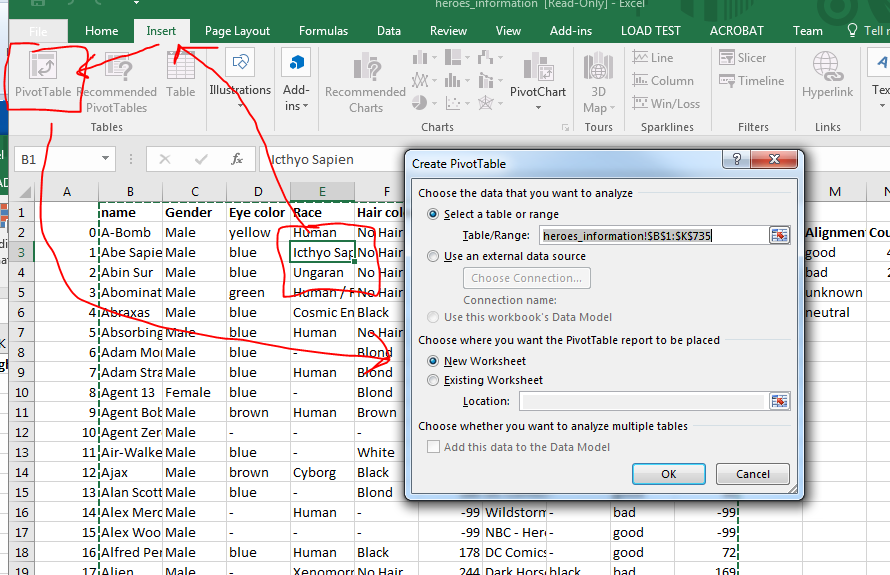Cancel the Create PivotTable dialog
The image size is (890, 575).
tap(752, 474)
